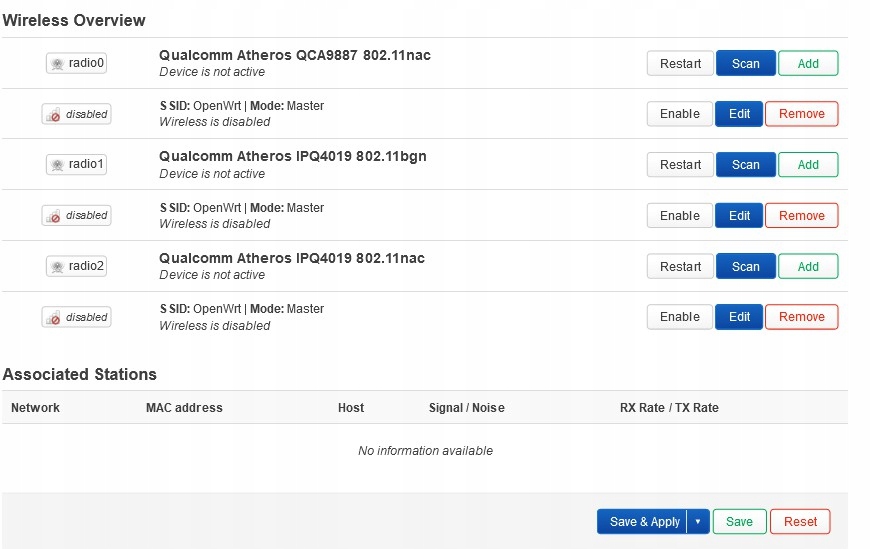The height and width of the screenshot is (549, 871).
Task: Scan for networks on radio1
Action: point(745,164)
